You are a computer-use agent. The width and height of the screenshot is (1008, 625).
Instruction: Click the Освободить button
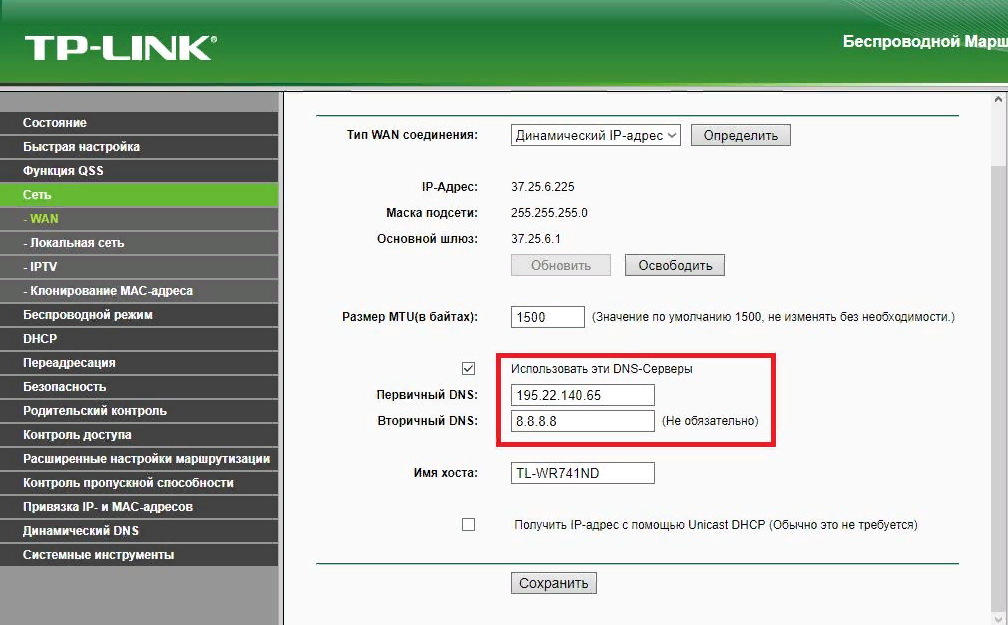click(674, 265)
